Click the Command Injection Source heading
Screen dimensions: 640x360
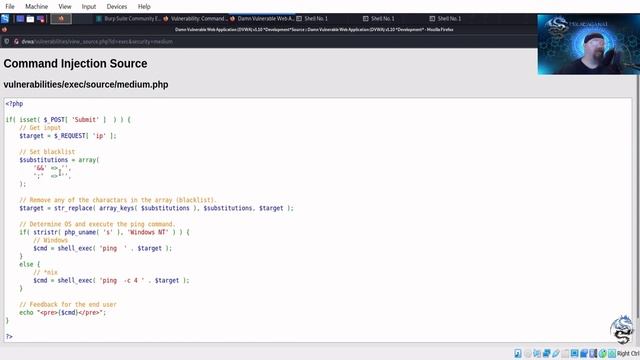(x=76, y=64)
